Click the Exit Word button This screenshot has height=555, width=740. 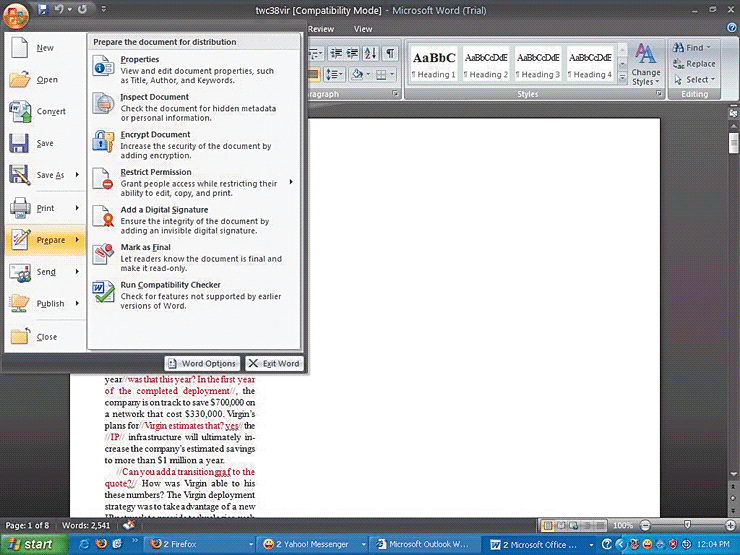click(x=274, y=363)
